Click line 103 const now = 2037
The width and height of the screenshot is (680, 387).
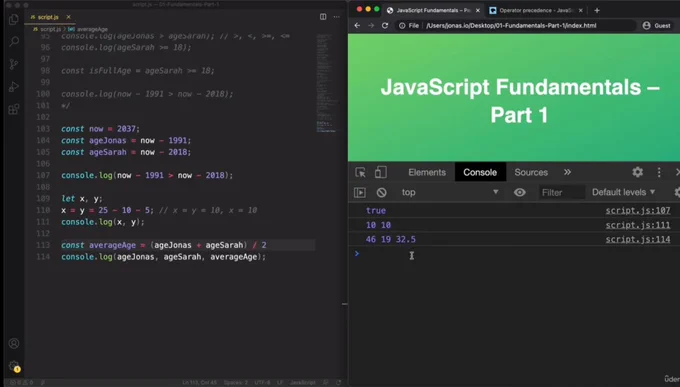point(101,129)
